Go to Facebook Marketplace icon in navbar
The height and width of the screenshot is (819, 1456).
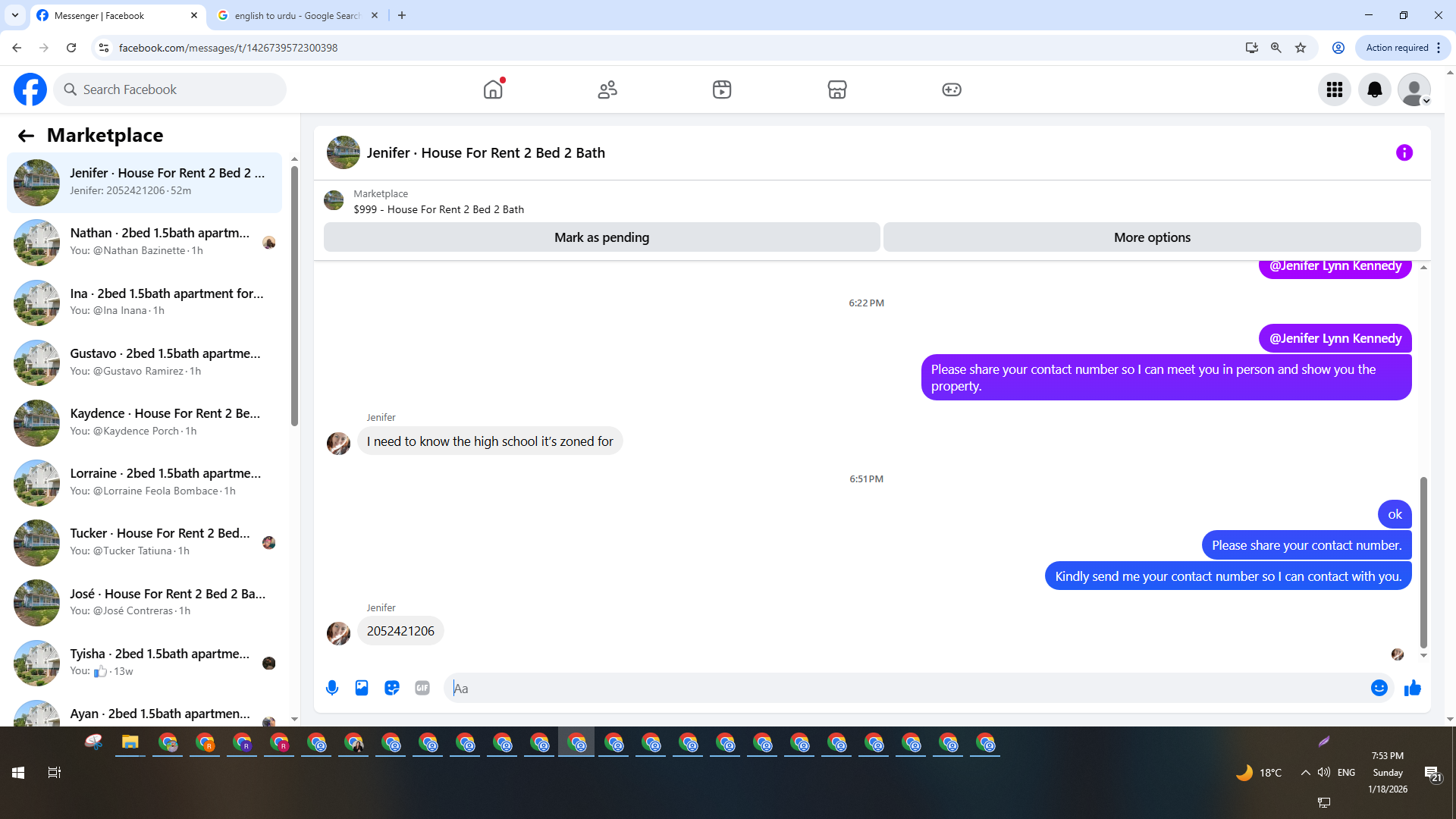pyautogui.click(x=836, y=90)
